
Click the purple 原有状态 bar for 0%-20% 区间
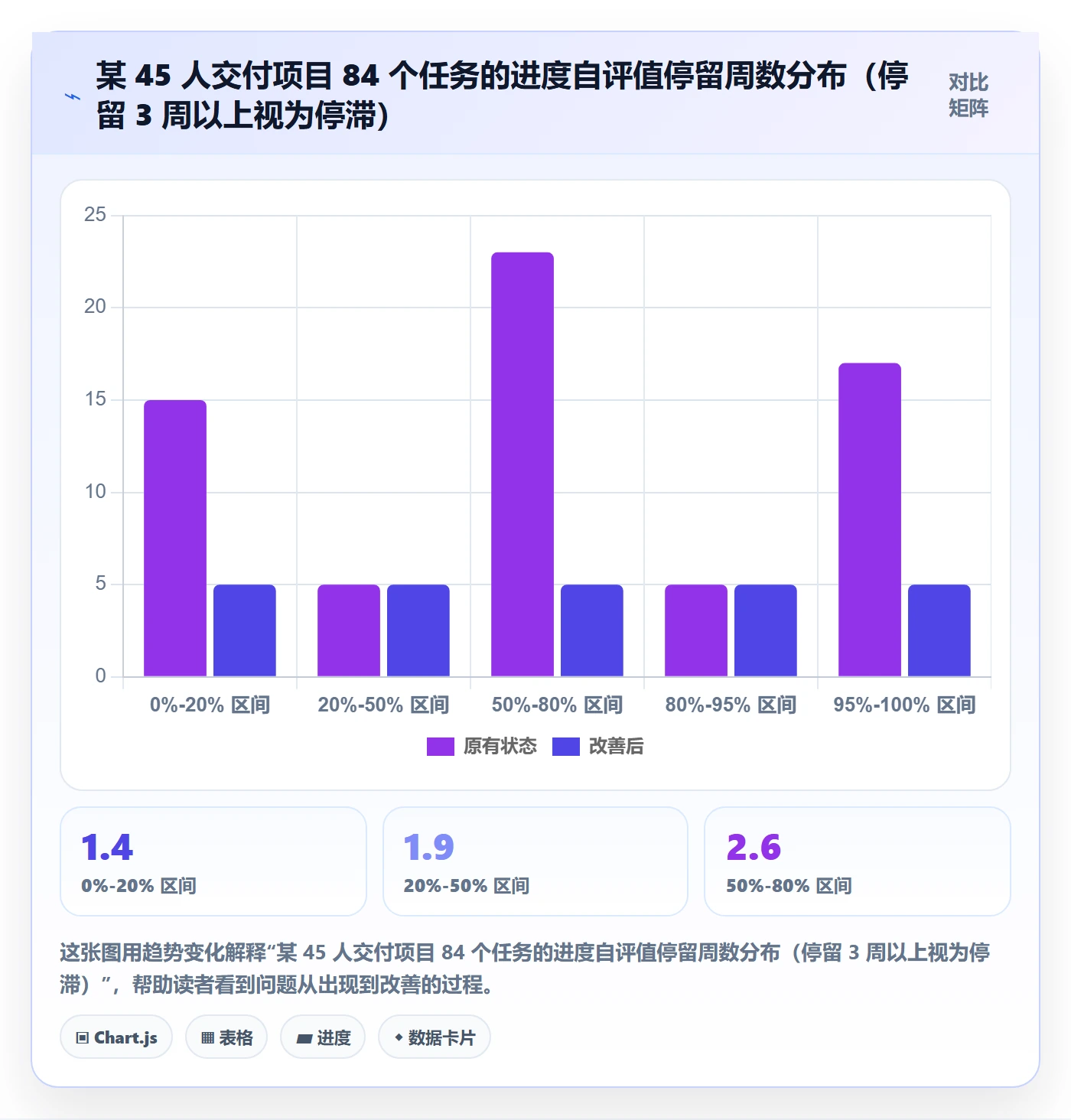(x=175, y=538)
